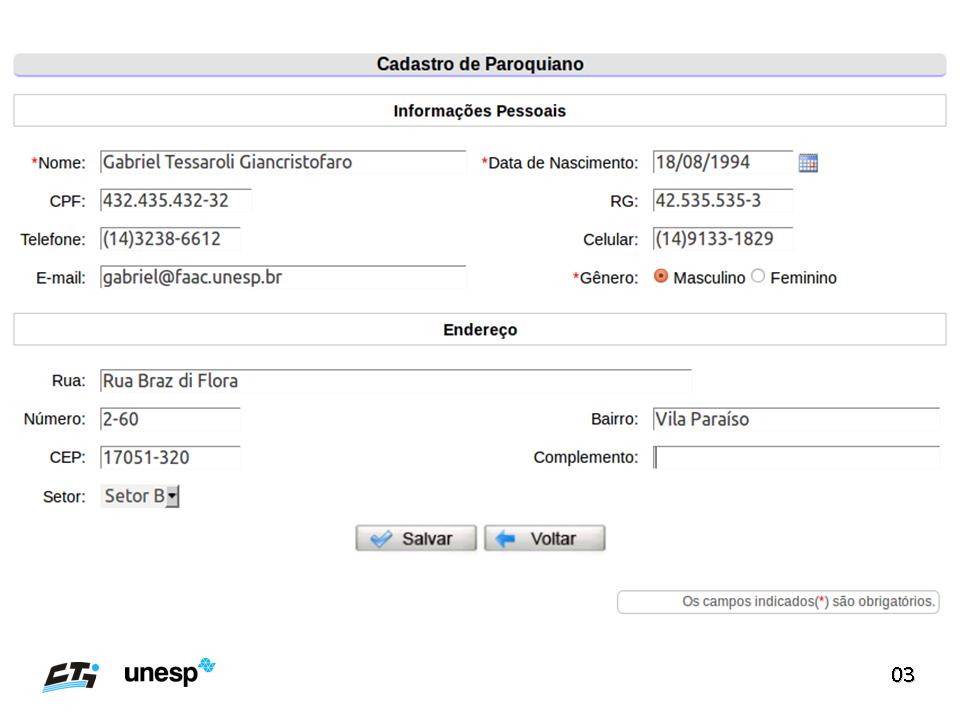Click the Data de Nascimento field
960x720 pixels.
pyautogui.click(x=723, y=162)
